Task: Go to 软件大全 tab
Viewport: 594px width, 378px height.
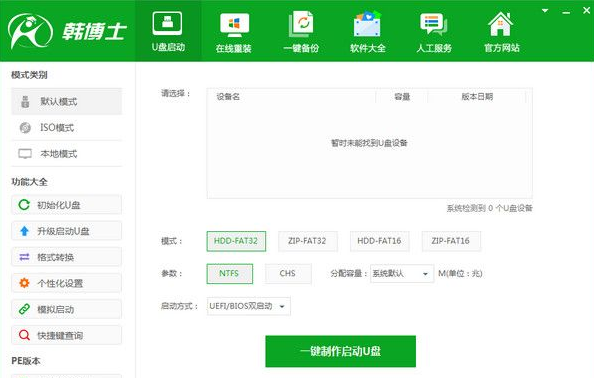Action: (x=367, y=32)
